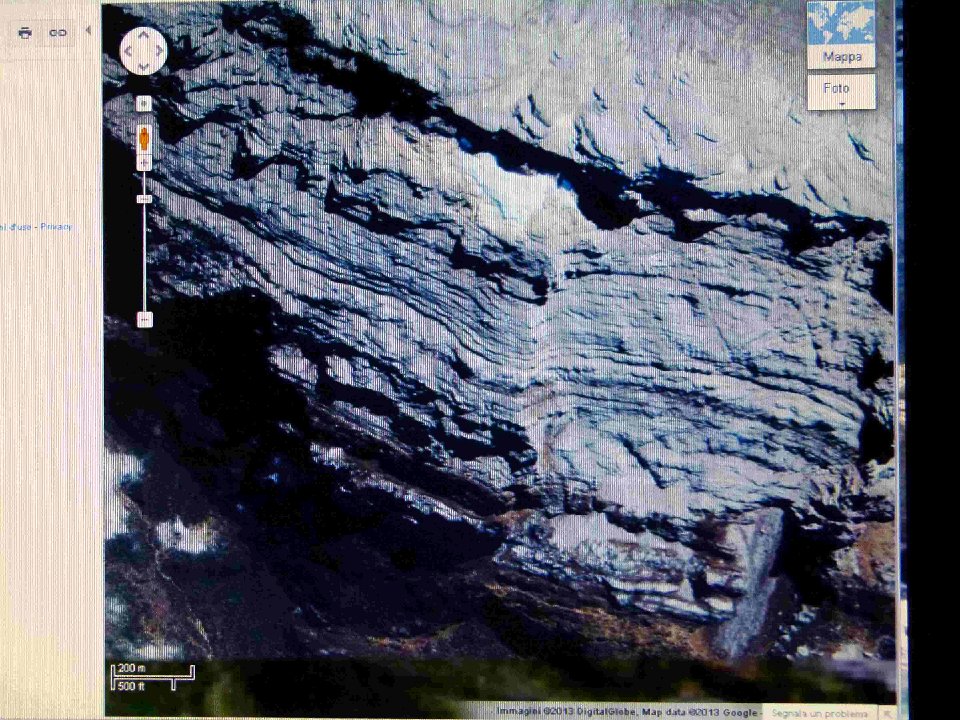Open the Foto view dropdown
960x720 pixels.
841,92
